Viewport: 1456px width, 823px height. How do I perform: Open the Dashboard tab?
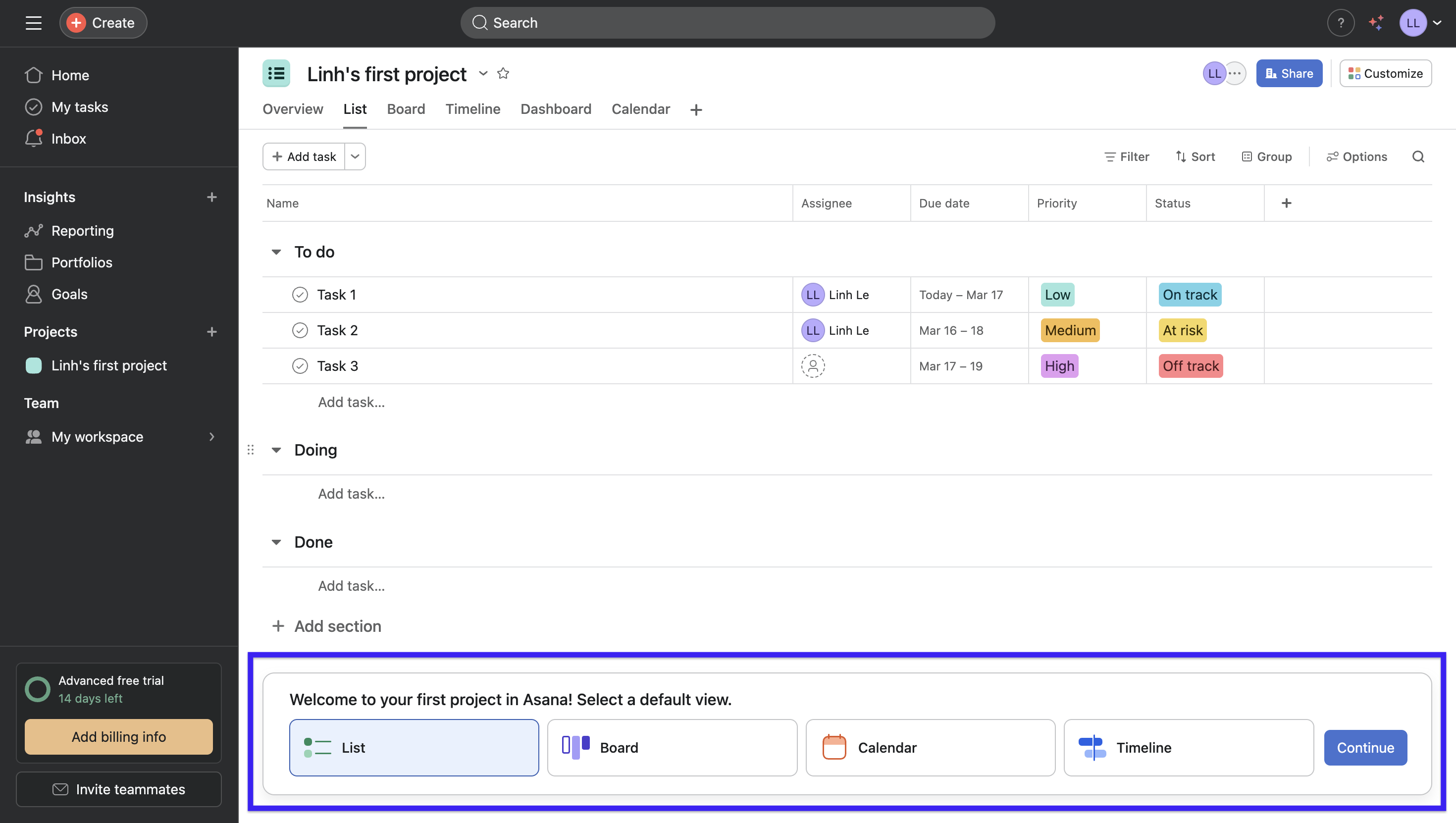pyautogui.click(x=556, y=109)
